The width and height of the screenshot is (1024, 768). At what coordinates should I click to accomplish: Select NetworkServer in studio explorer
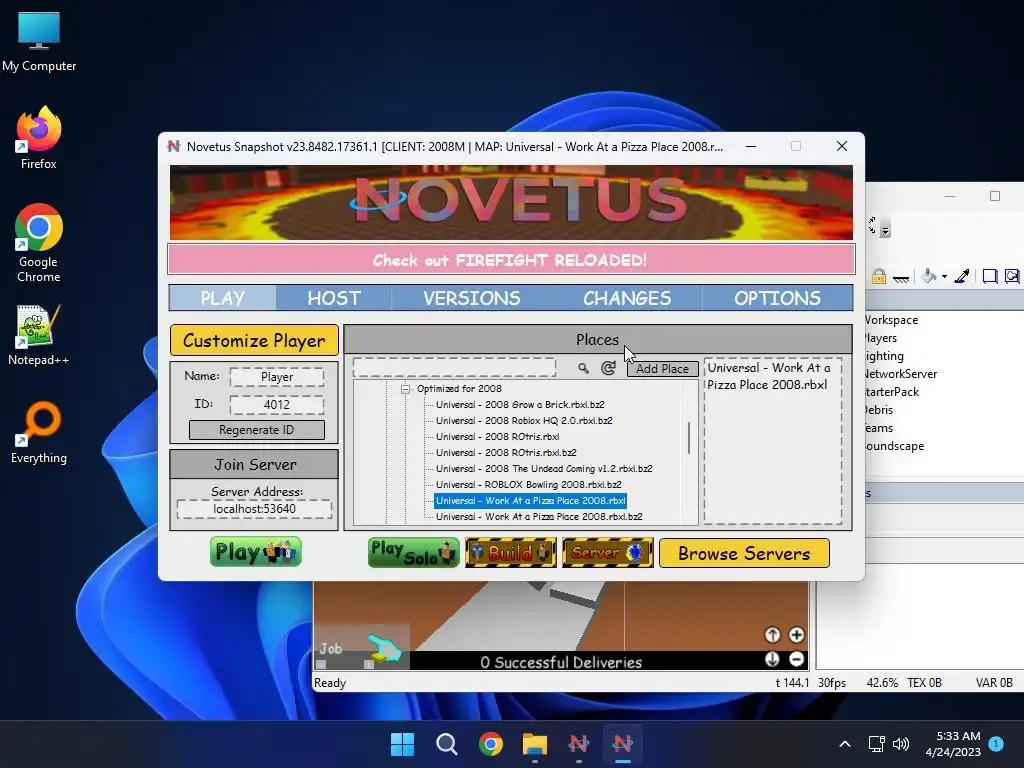(x=901, y=374)
